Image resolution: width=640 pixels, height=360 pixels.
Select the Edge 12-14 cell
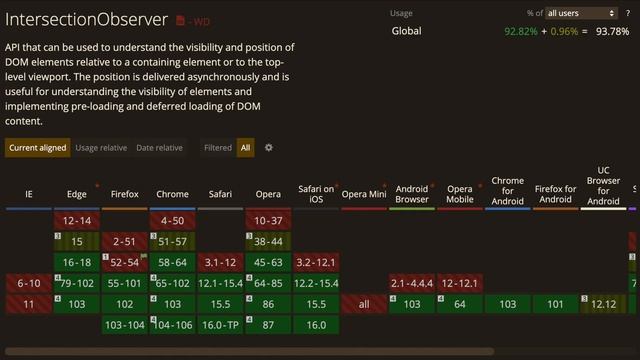tap(77, 221)
